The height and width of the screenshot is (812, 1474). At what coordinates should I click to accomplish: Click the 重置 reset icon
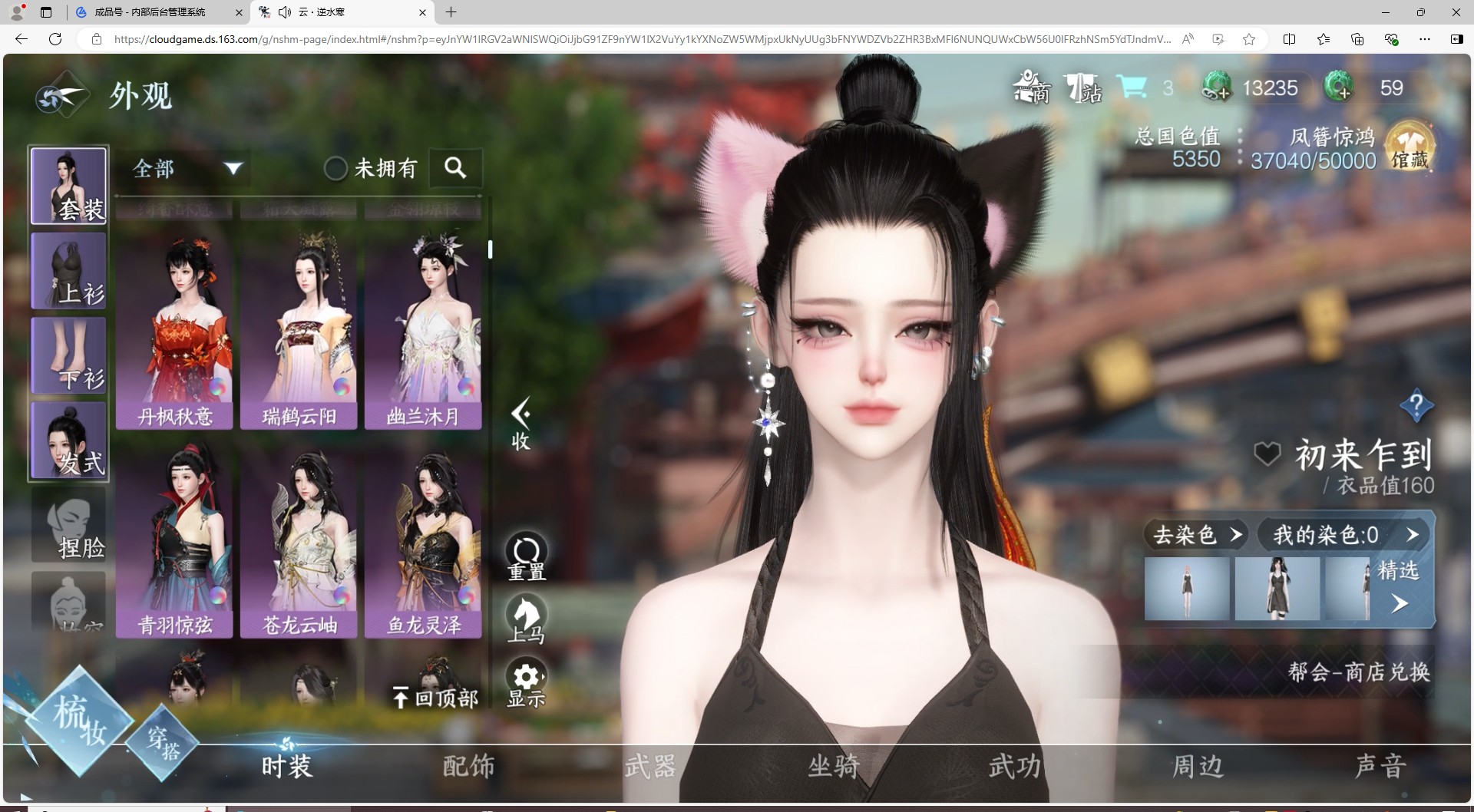526,557
